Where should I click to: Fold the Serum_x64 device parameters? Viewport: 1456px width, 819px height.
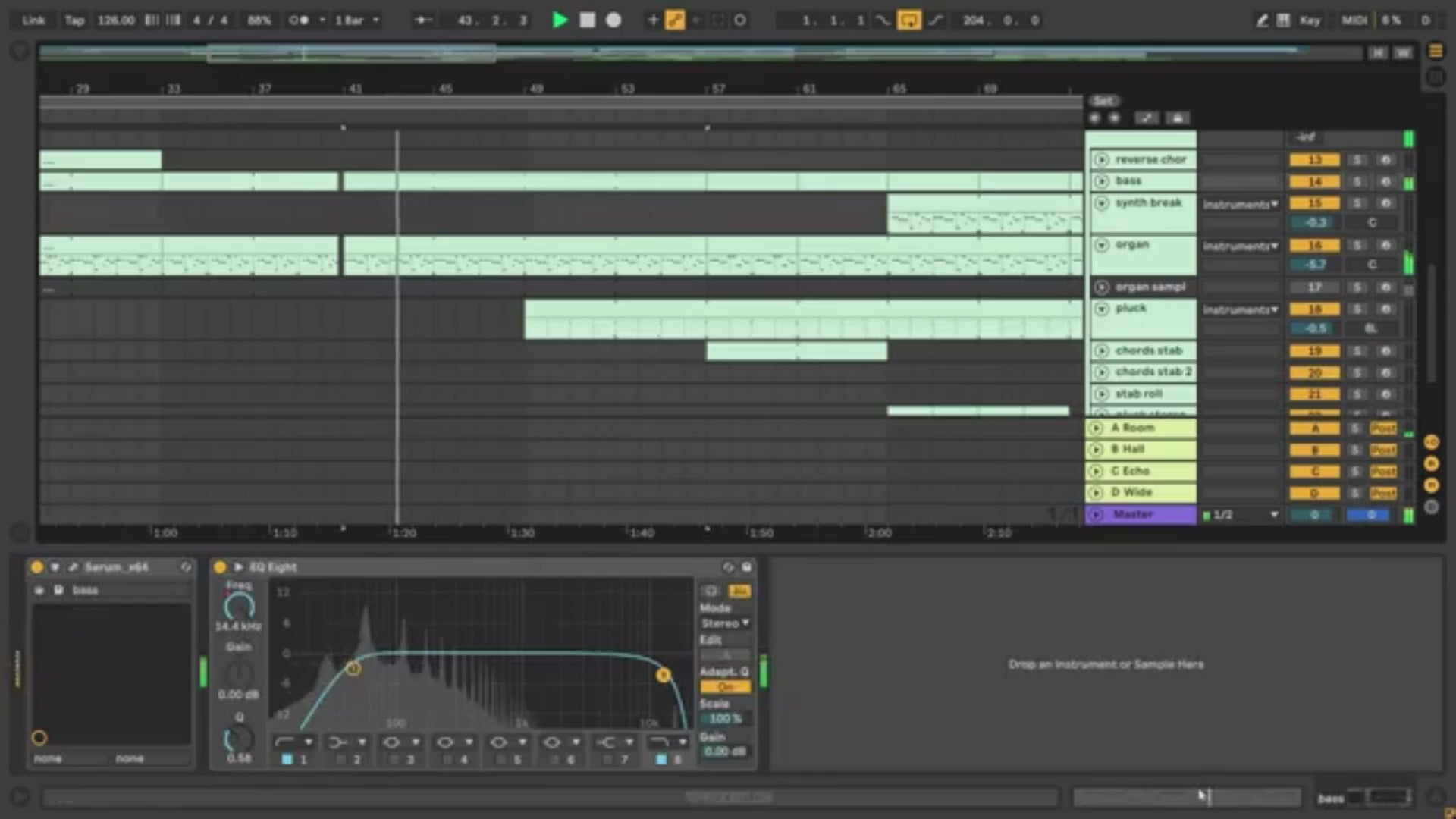pos(55,567)
